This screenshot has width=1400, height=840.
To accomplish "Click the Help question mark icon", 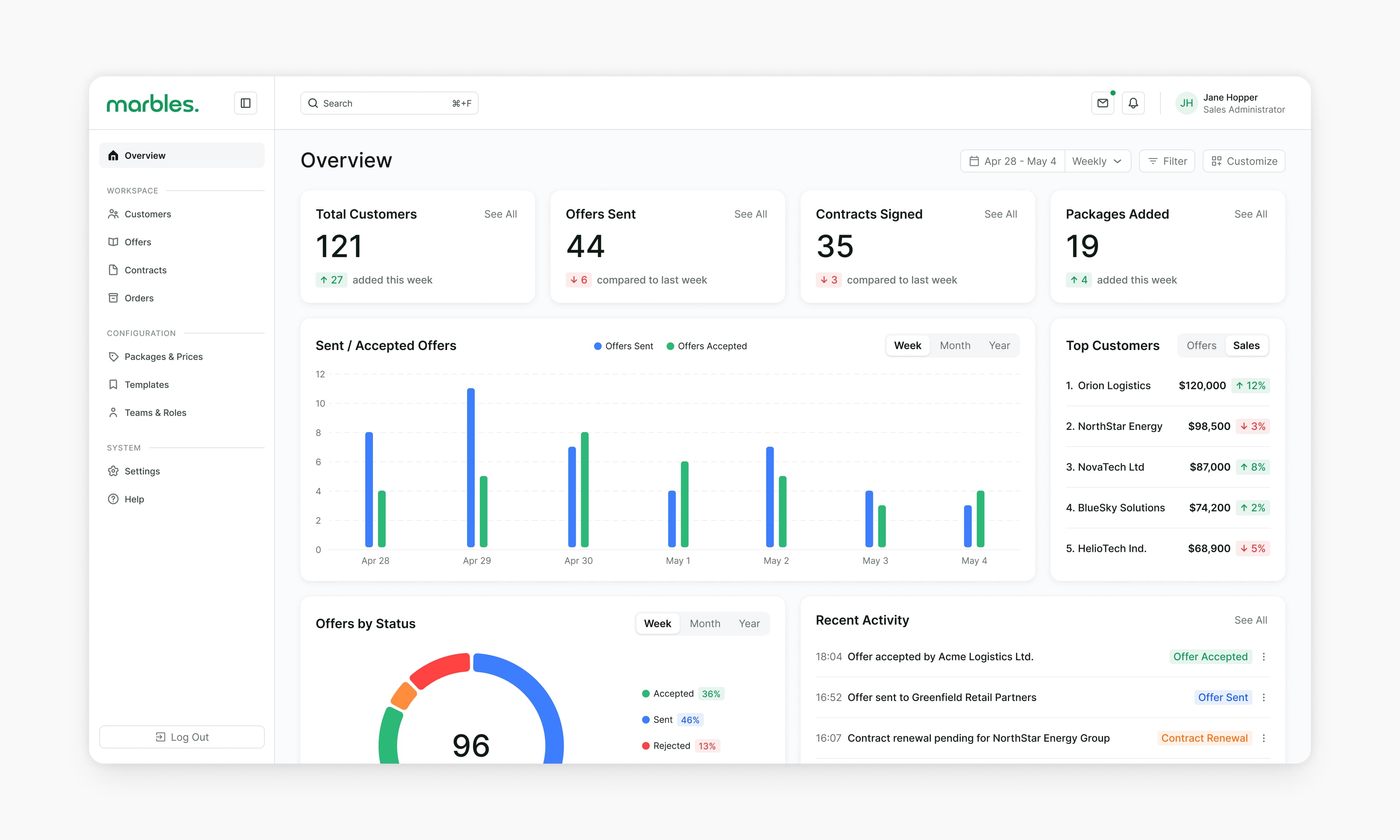I will [113, 499].
